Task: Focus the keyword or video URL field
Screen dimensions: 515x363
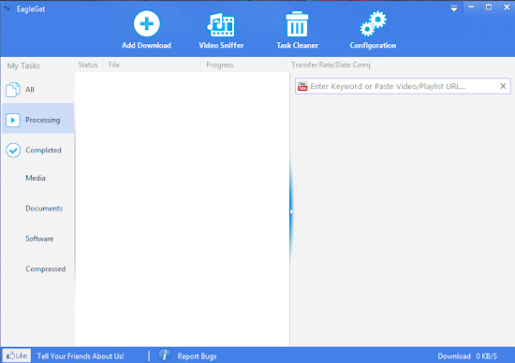Action: pyautogui.click(x=403, y=86)
